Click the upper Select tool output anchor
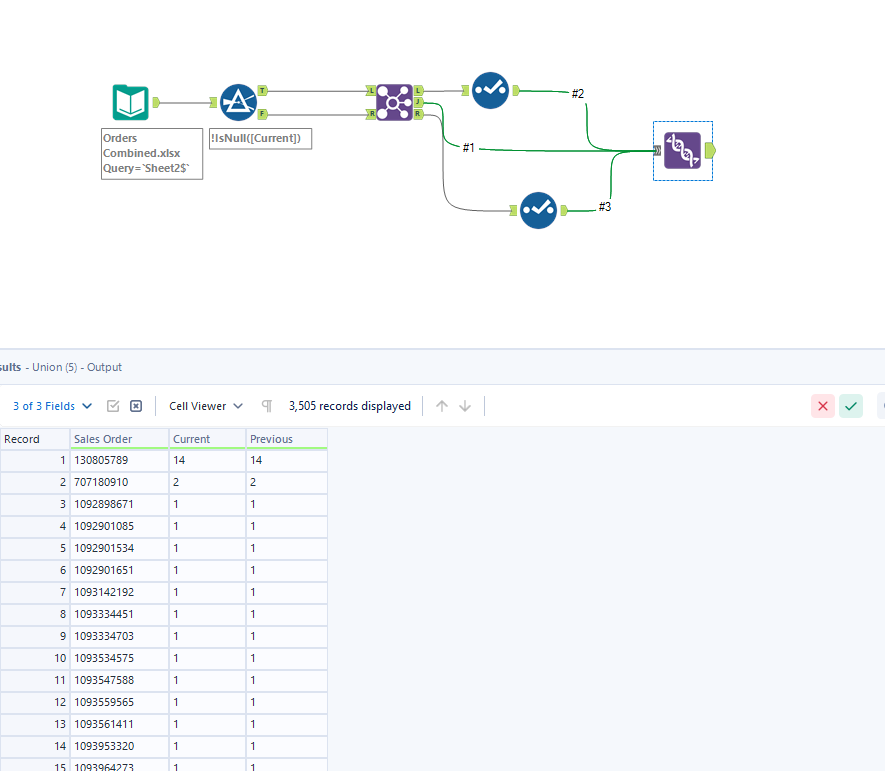Viewport: 885px width, 771px height. (515, 90)
